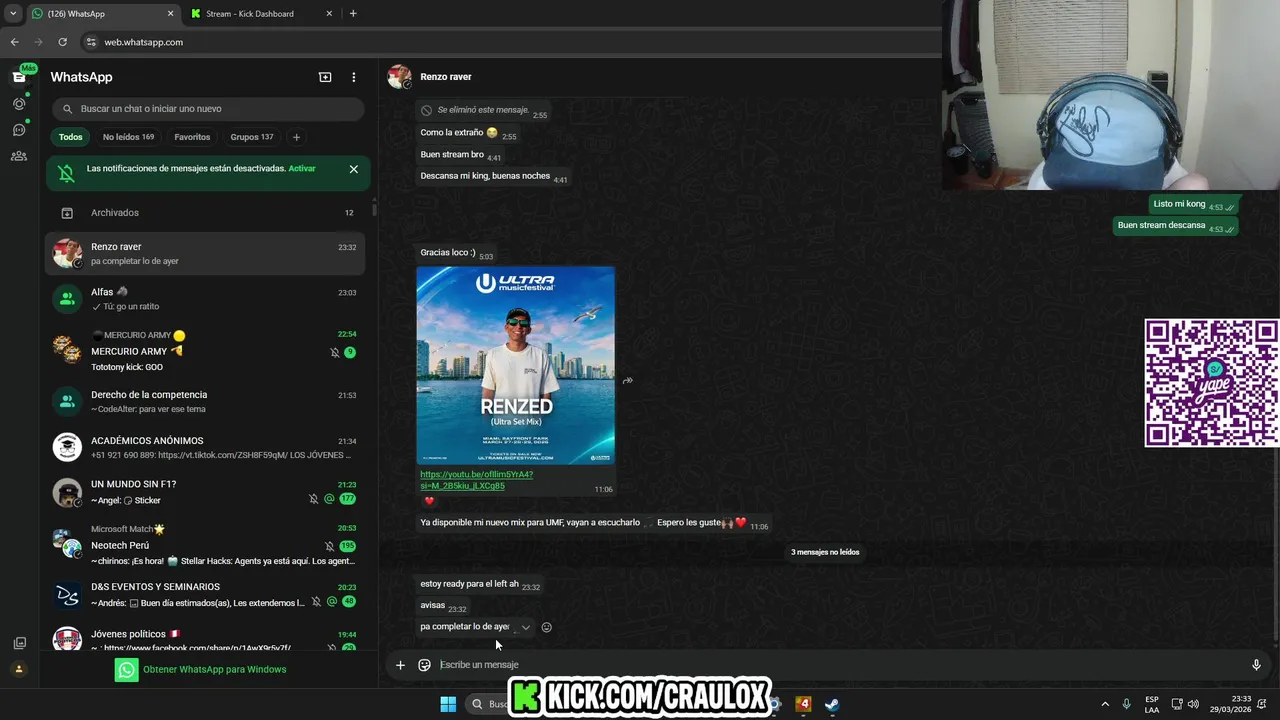
Task: Click the search chats input field
Action: point(208,109)
